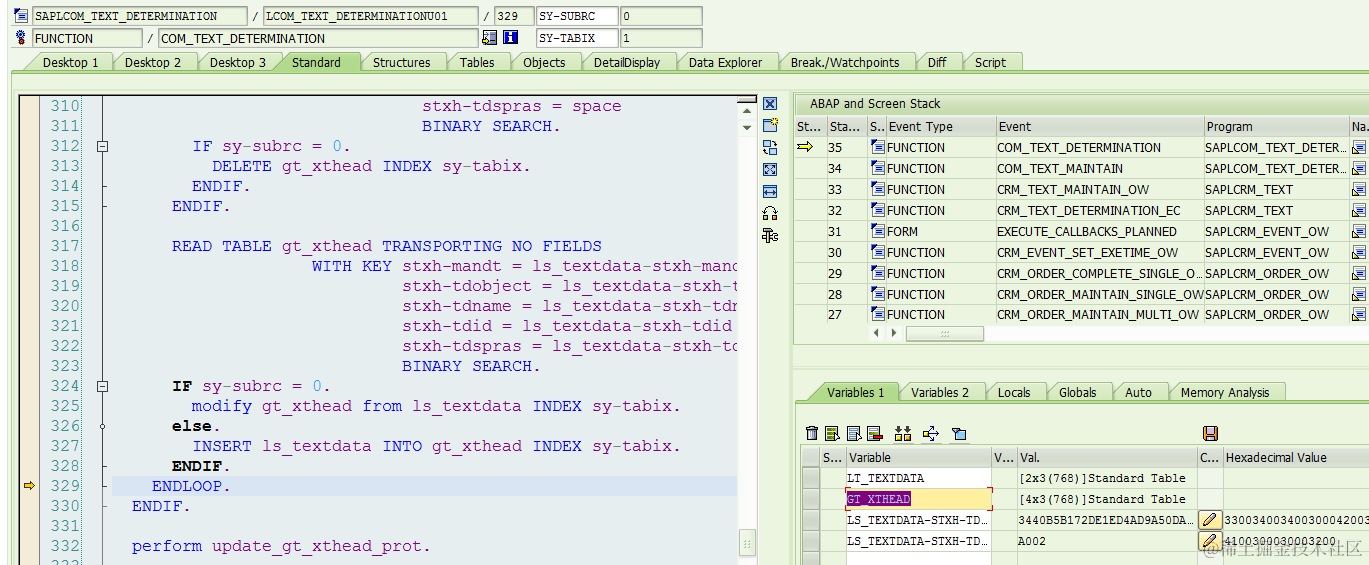1369x565 pixels.
Task: Click the Hexadecimal Value column header
Action: 1296,457
